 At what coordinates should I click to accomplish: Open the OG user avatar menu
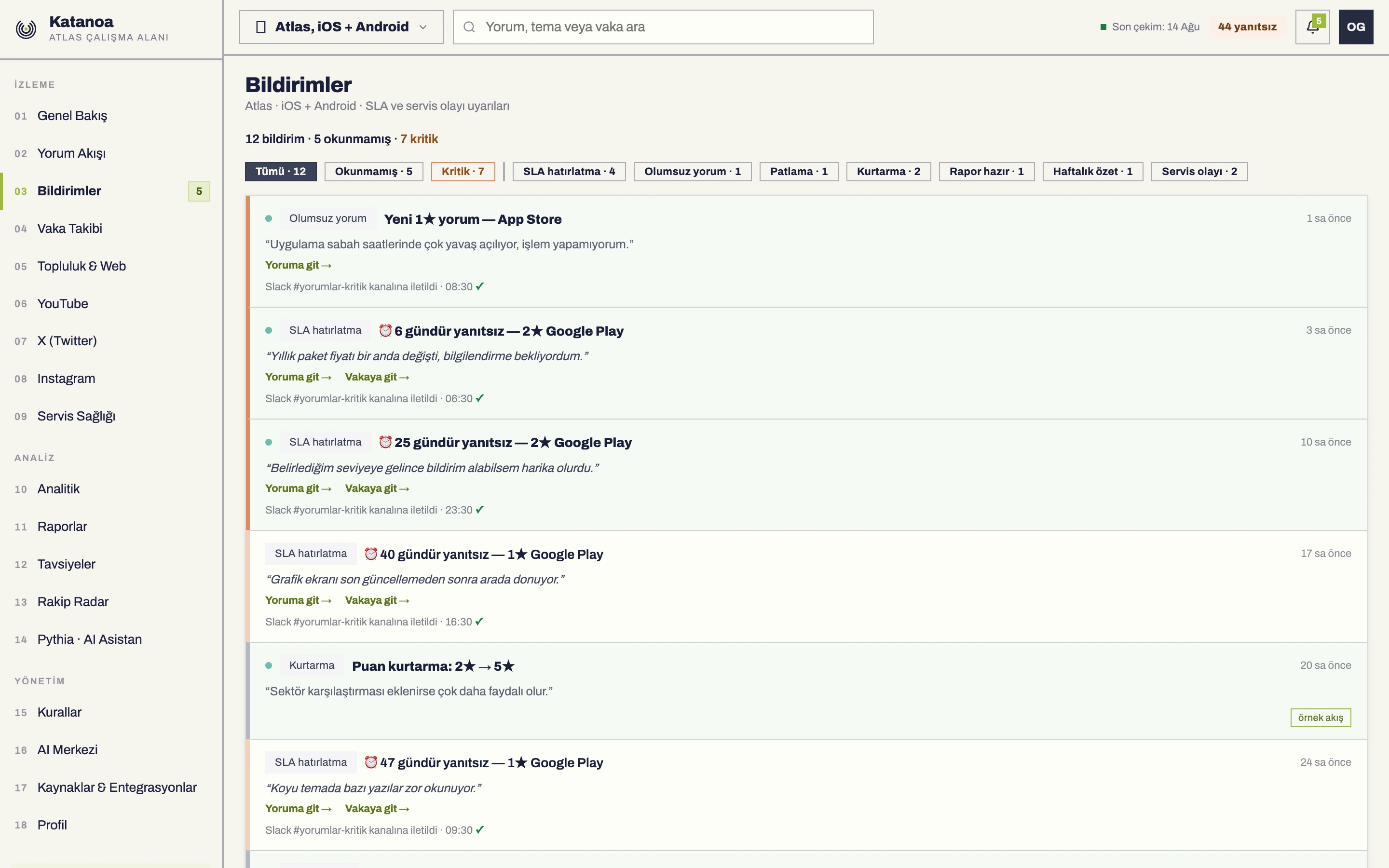point(1356,27)
